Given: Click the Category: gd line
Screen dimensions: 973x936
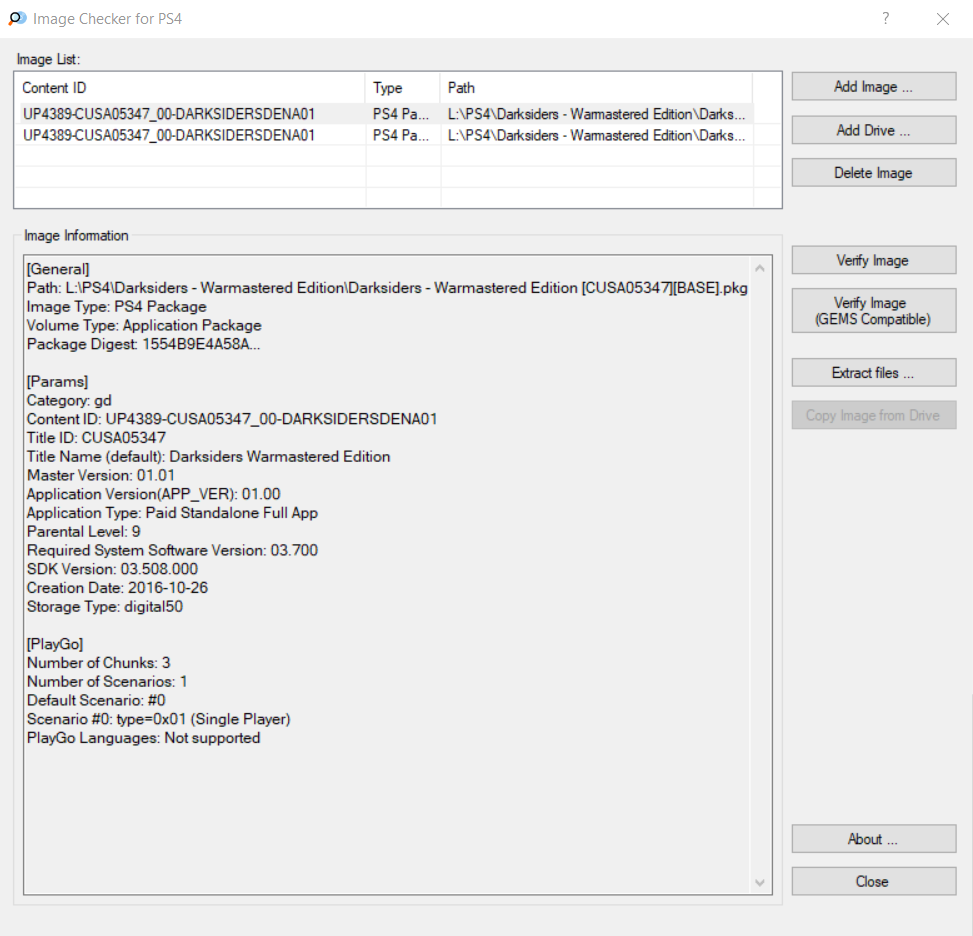Looking at the screenshot, I should click(69, 400).
